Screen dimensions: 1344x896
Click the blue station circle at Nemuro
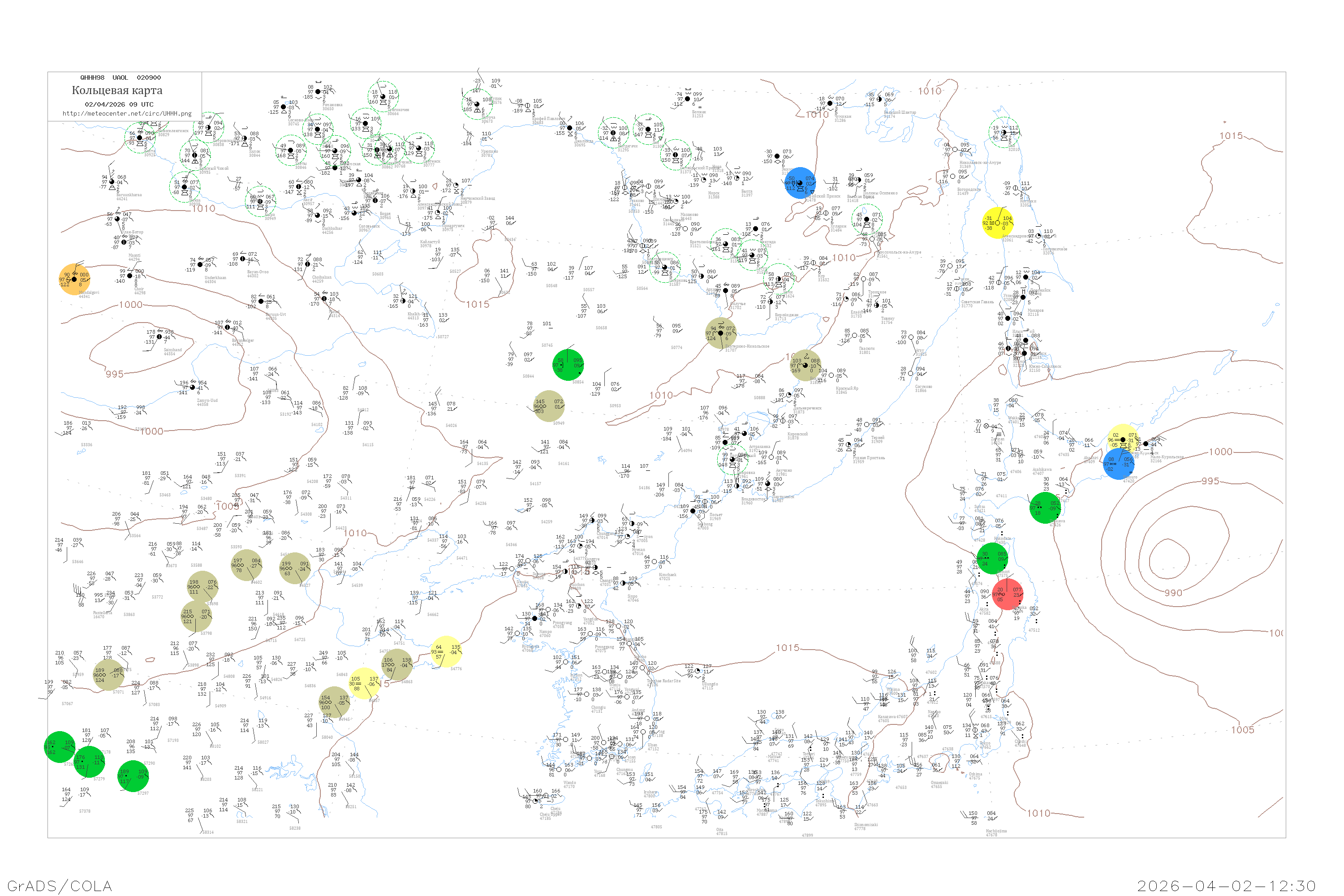point(1119,463)
